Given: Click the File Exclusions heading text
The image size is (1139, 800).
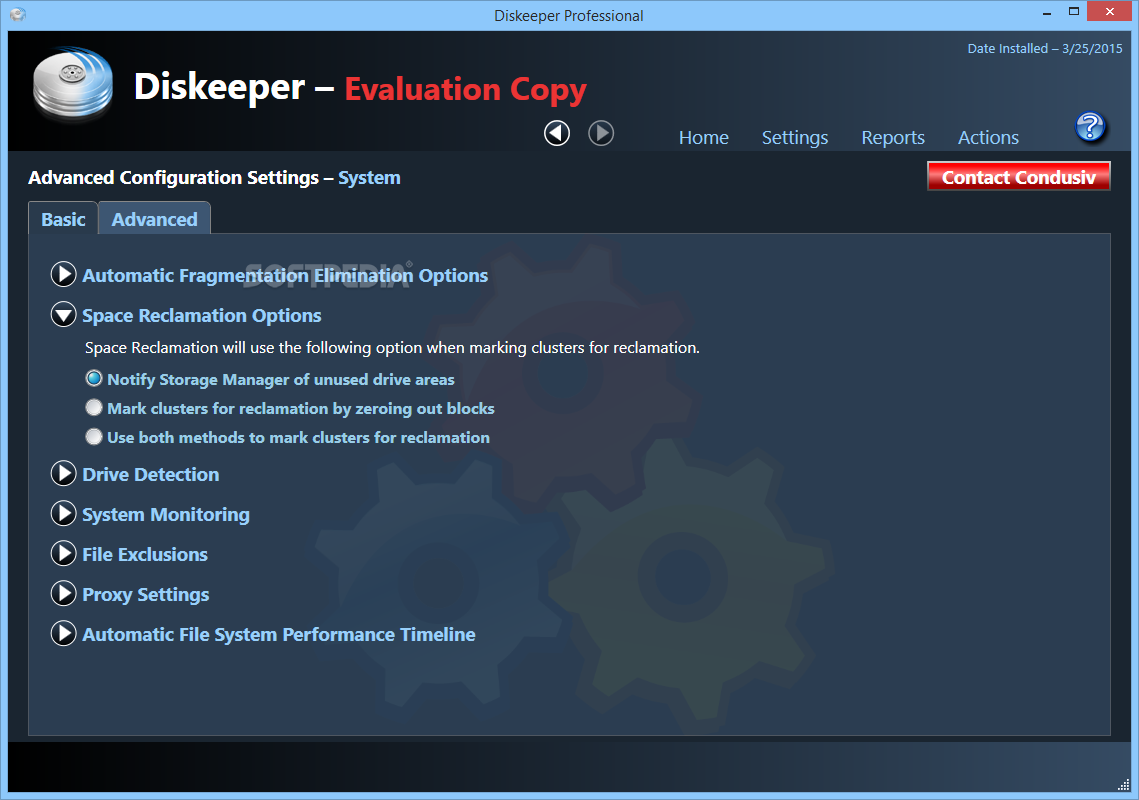Looking at the screenshot, I should [x=145, y=554].
